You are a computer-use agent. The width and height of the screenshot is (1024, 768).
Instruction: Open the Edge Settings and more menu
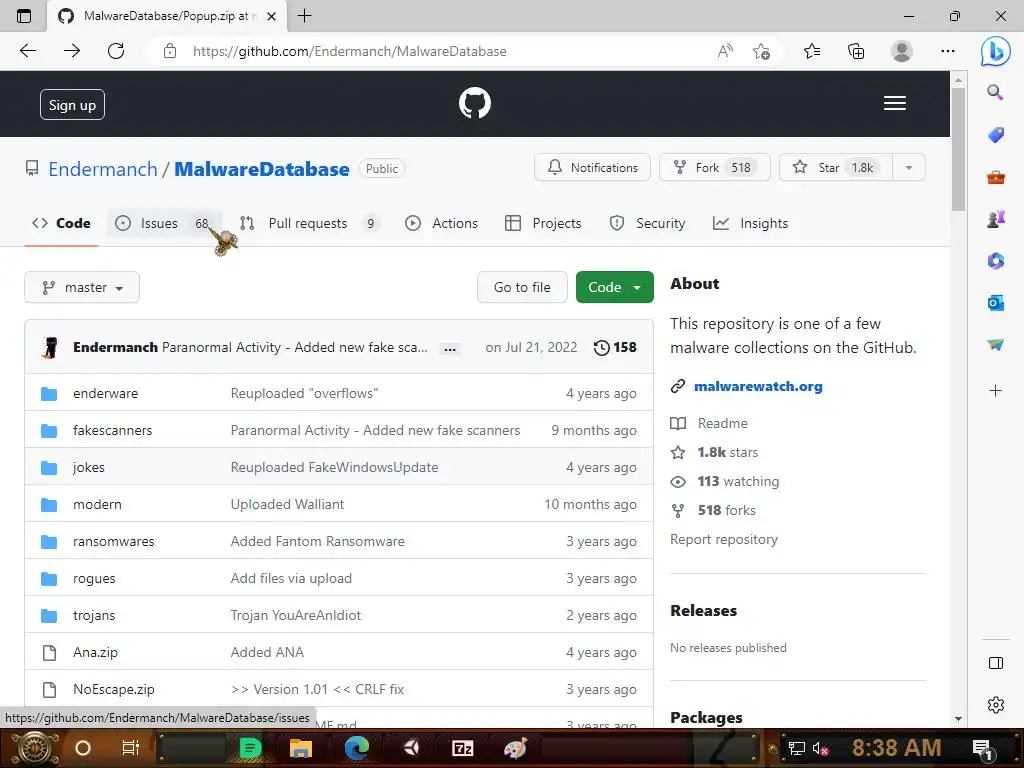(948, 51)
